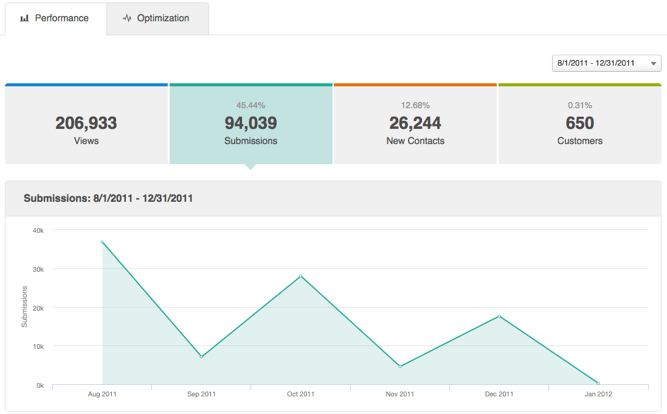
Task: Click the 45.44% conversion rate label
Action: (250, 105)
